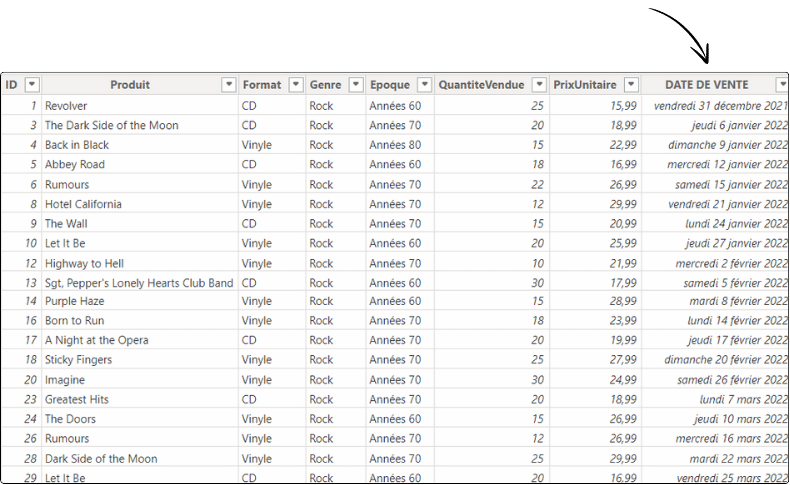
Task: Select the Sgt. Pepper's Lonely Hearts Club Band cell
Action: tap(139, 283)
